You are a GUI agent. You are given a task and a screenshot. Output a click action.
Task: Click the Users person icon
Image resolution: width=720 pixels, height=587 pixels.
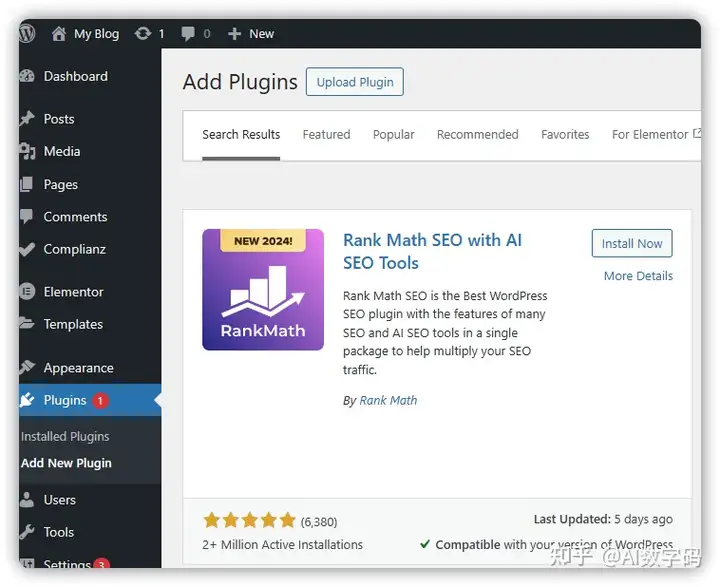(27, 500)
